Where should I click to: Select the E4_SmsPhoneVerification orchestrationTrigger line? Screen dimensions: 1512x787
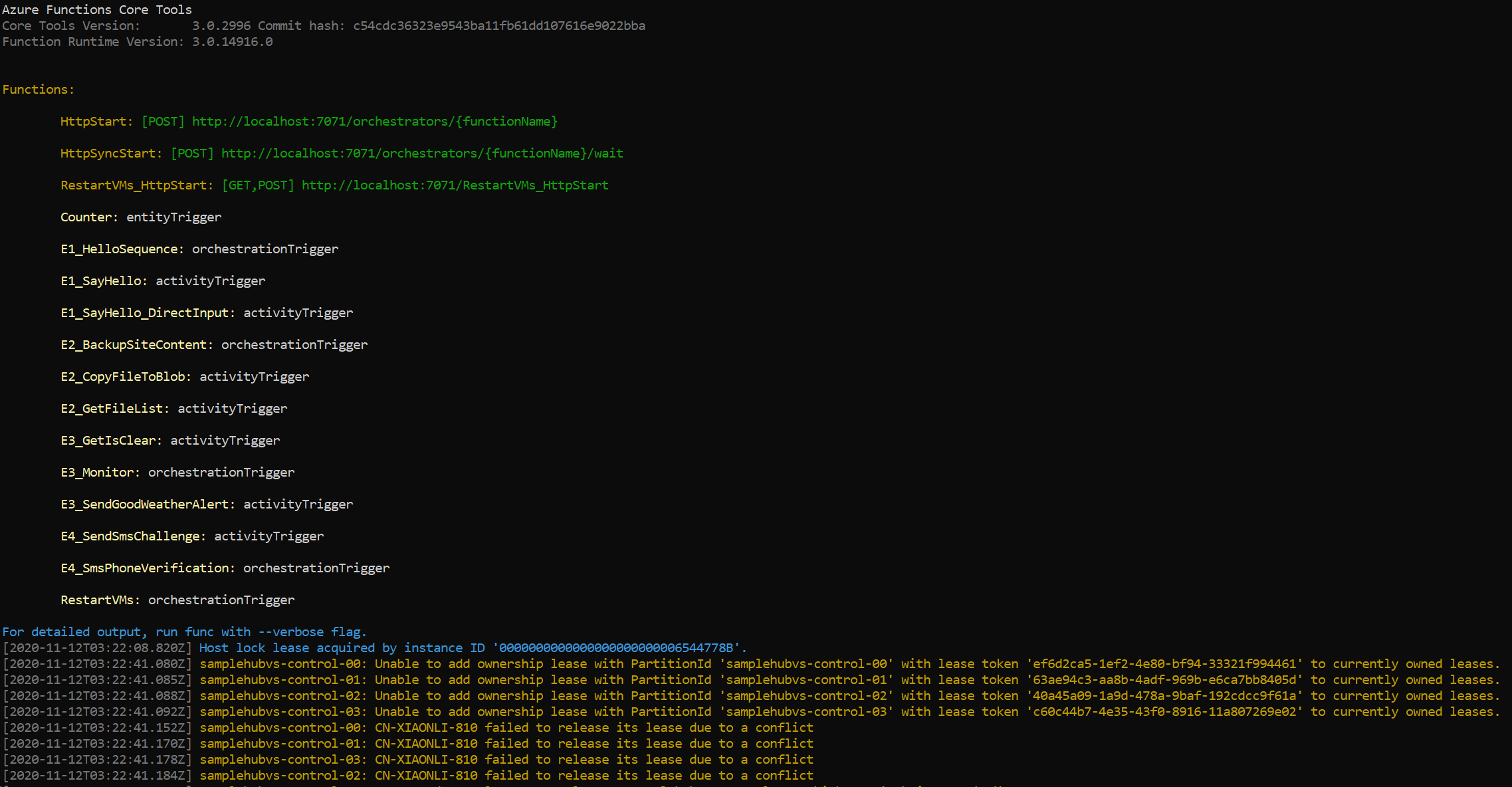225,568
